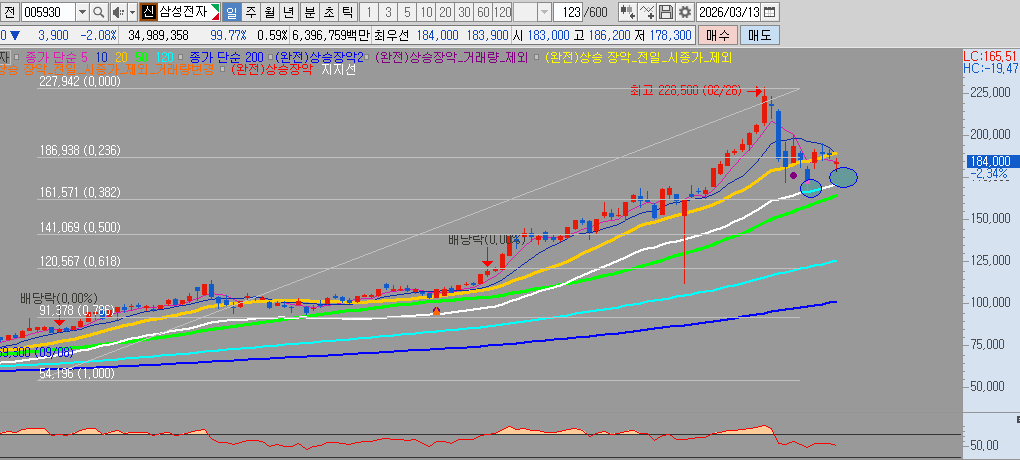Click the 최우선 price 184,000
Screen dimensions: 1020x460
pyautogui.click(x=437, y=35)
